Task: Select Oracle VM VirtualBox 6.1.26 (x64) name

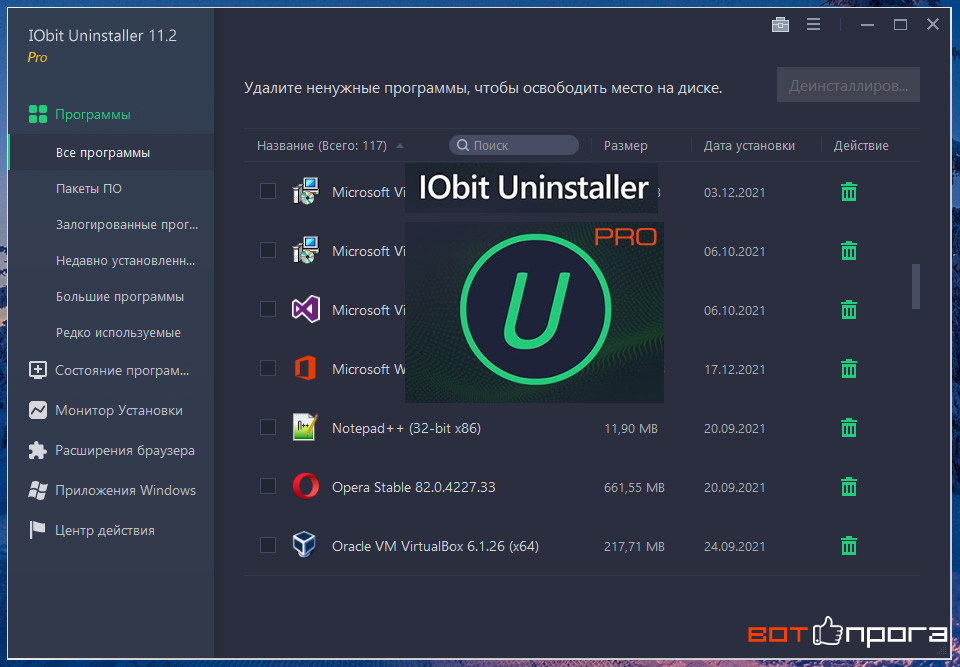Action: (435, 546)
